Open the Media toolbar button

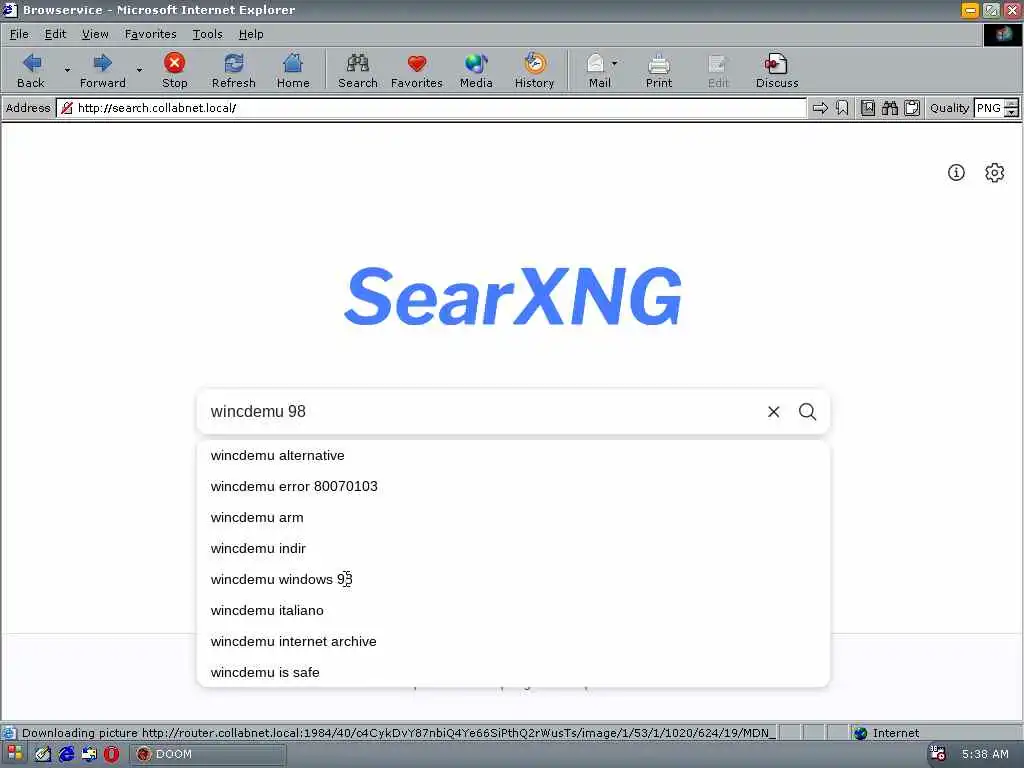pos(475,71)
